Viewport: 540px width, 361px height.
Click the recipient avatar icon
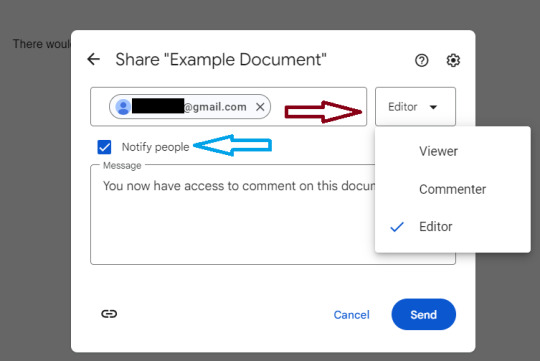pos(123,107)
